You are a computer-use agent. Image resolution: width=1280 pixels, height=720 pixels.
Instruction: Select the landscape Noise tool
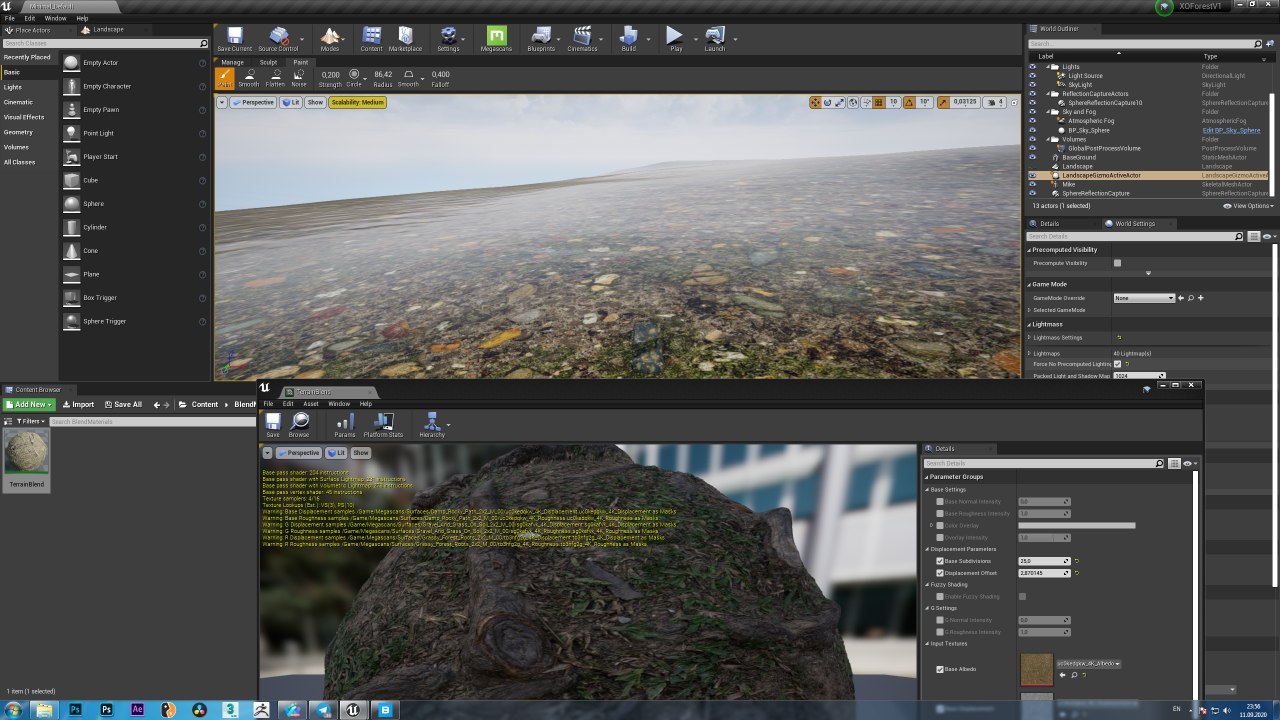299,78
